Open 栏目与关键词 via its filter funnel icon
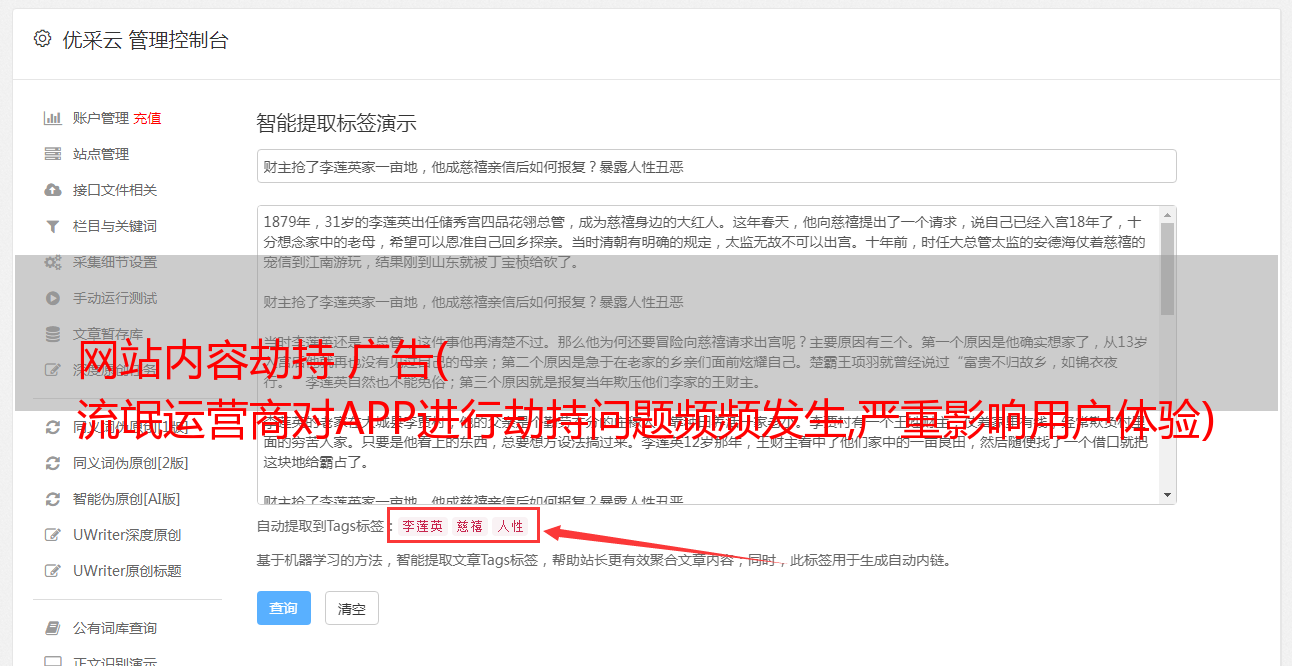 point(52,226)
